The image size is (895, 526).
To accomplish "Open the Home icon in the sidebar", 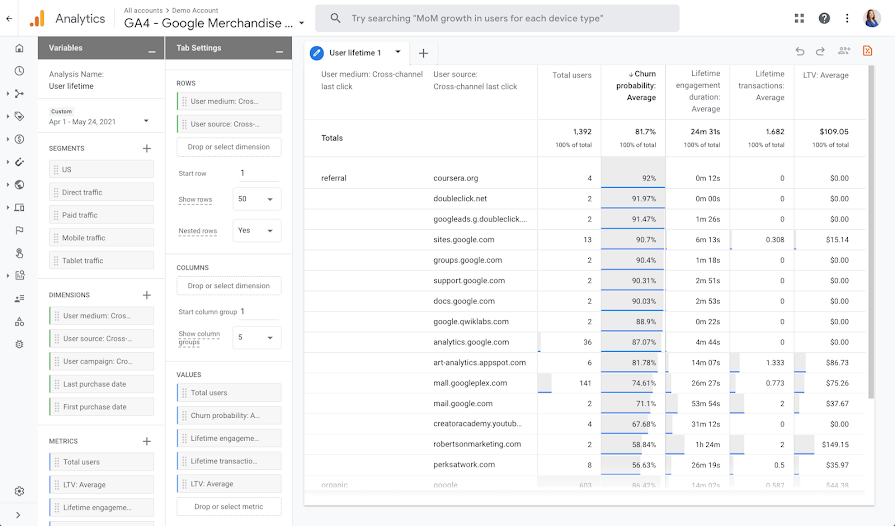I will tap(19, 48).
